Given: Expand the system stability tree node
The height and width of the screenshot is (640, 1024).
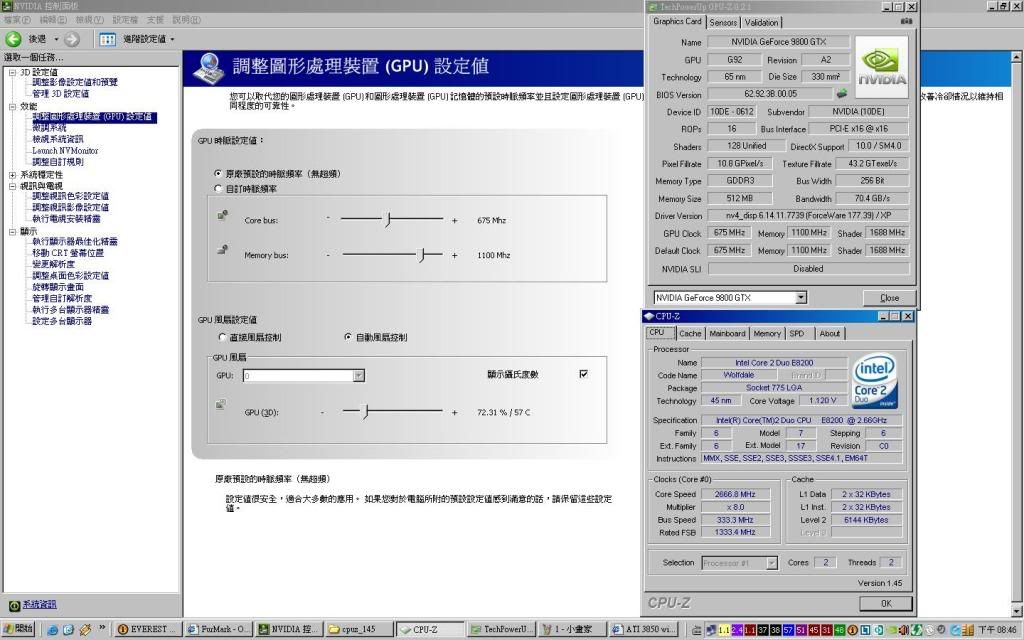Looking at the screenshot, I should click(x=12, y=174).
